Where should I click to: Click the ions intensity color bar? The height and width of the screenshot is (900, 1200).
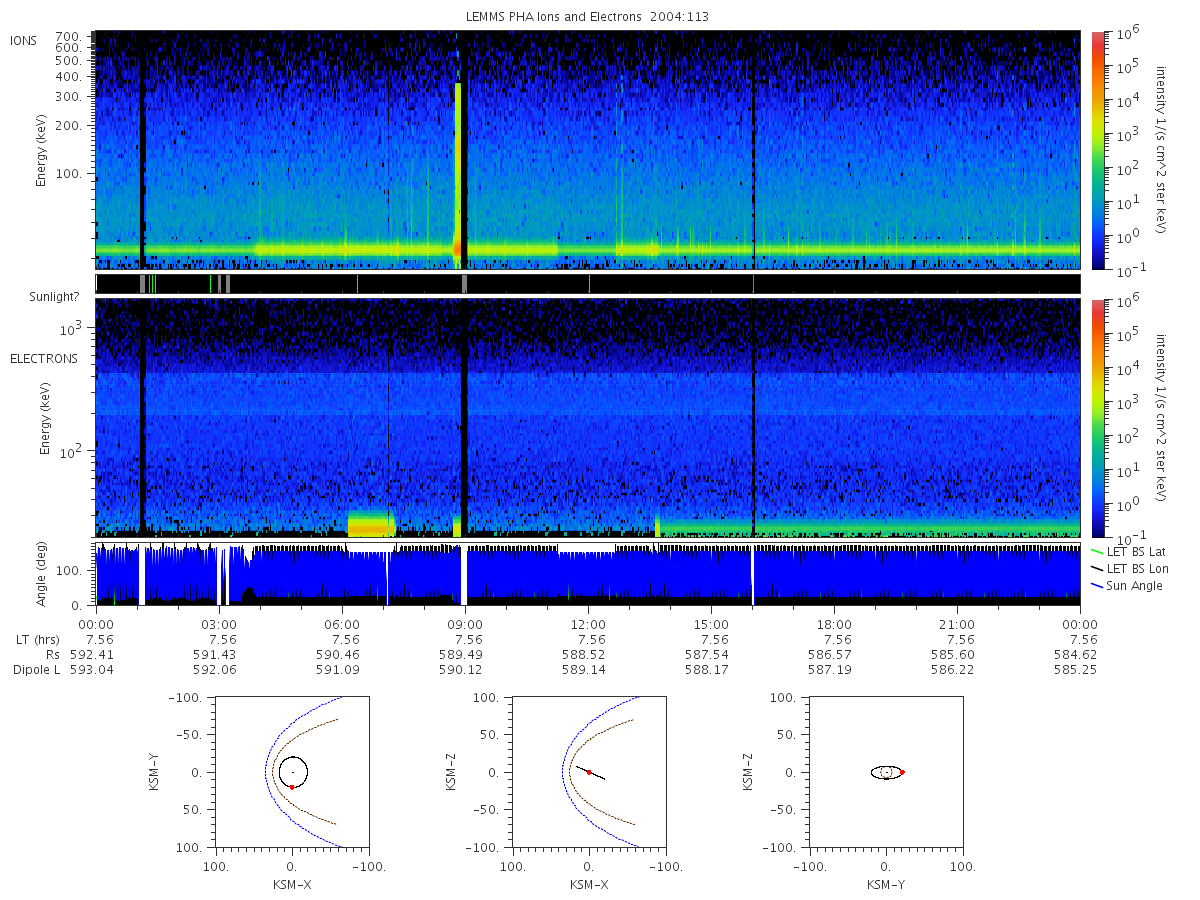(x=1098, y=150)
